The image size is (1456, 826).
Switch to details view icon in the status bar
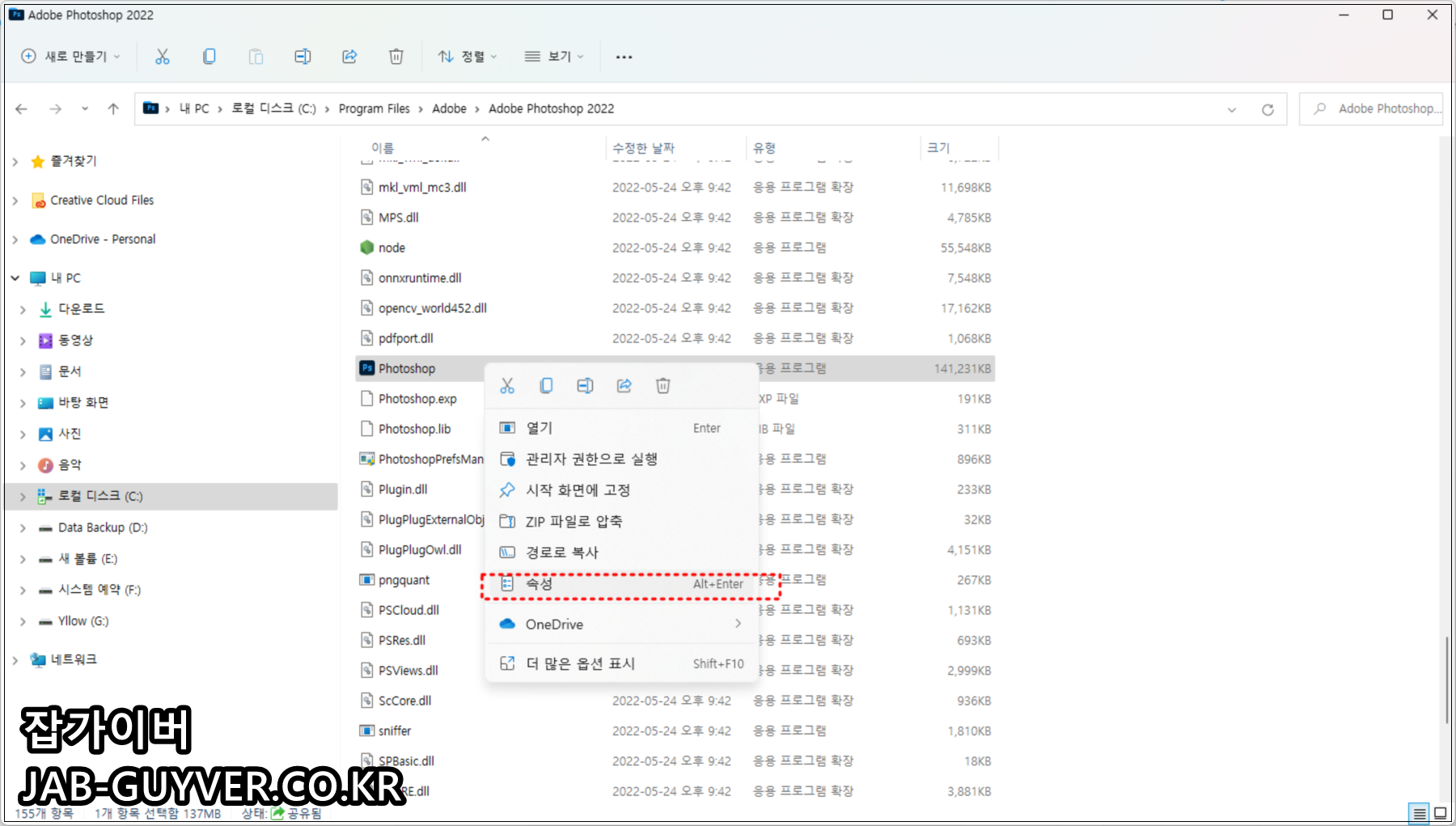(1419, 813)
